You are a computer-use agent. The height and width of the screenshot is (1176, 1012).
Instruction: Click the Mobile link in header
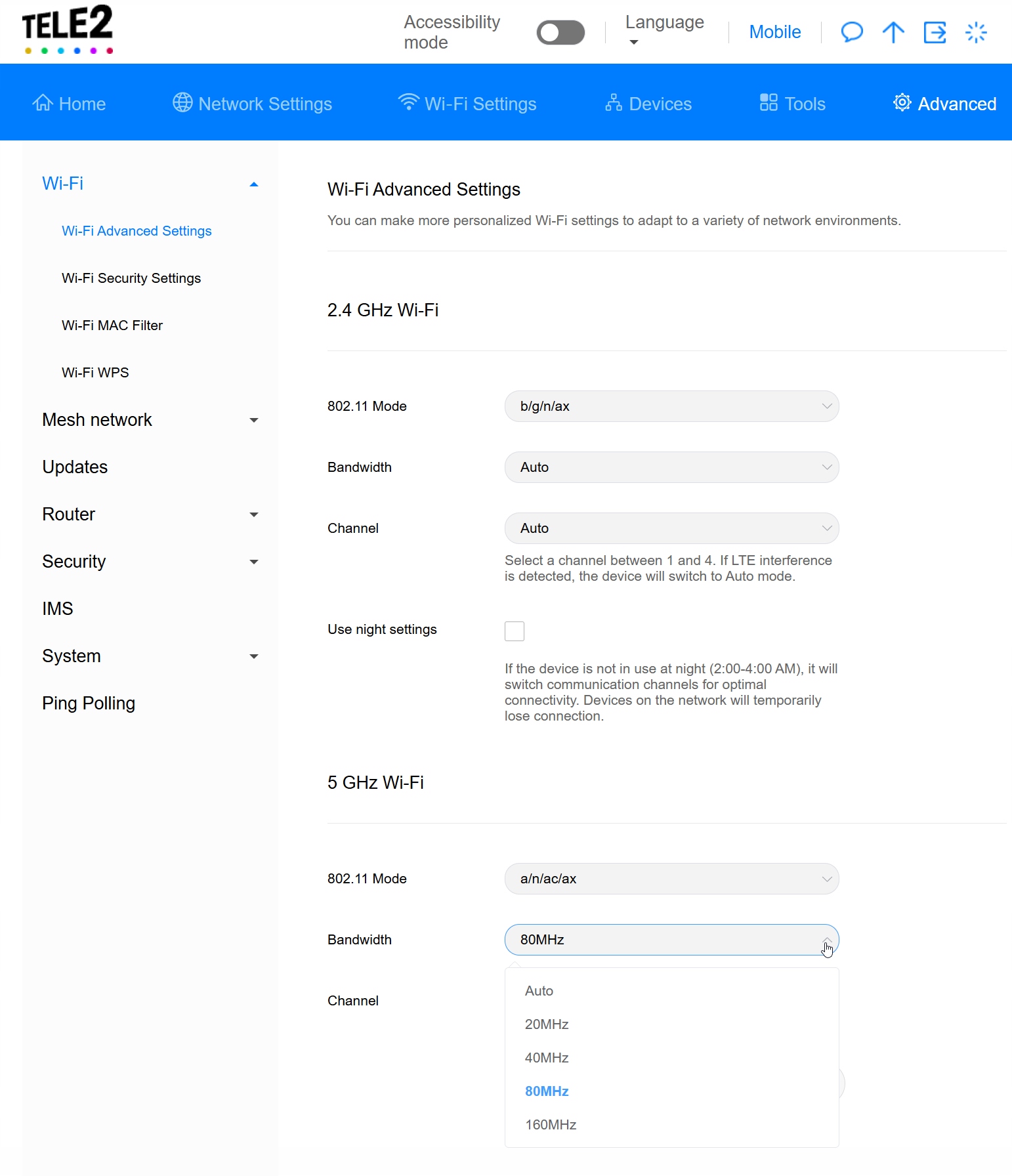click(774, 32)
